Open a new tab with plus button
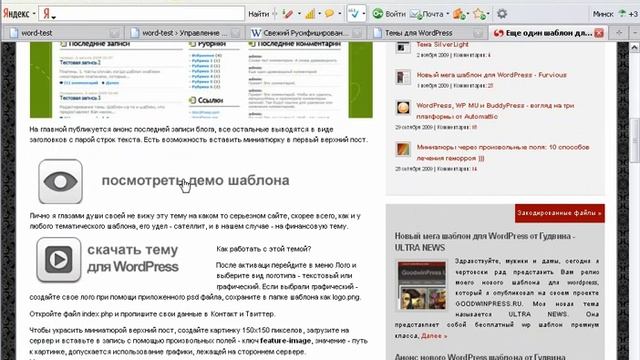This screenshot has width=640, height=360. [x=619, y=33]
